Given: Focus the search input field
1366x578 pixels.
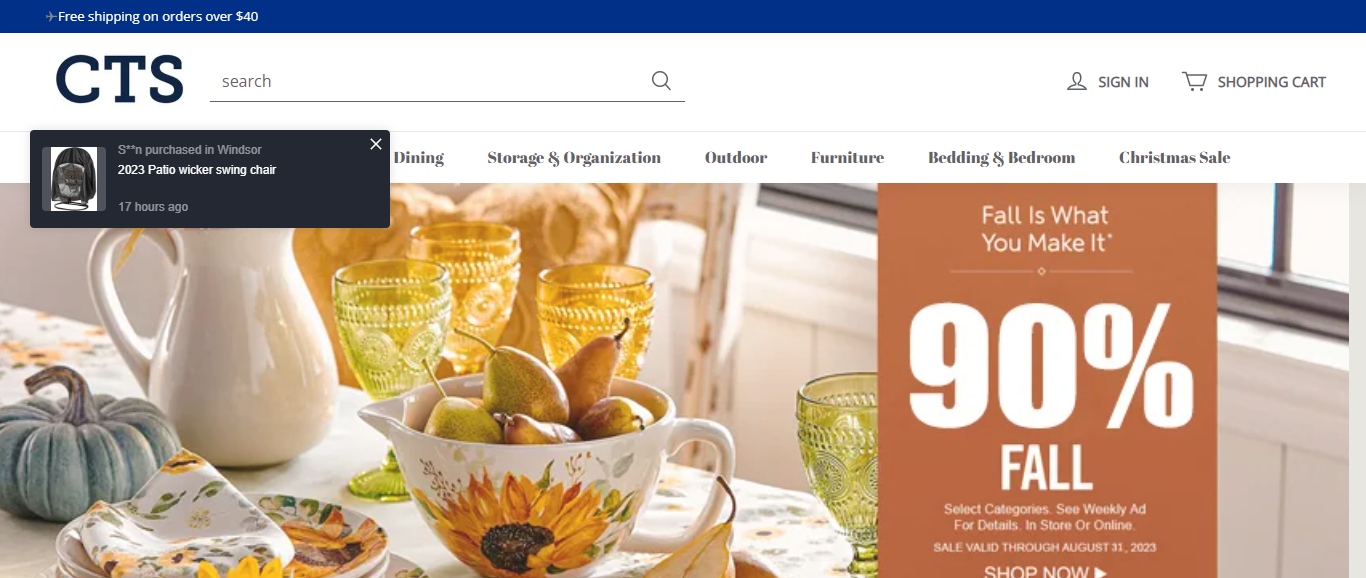Looking at the screenshot, I should click(430, 81).
